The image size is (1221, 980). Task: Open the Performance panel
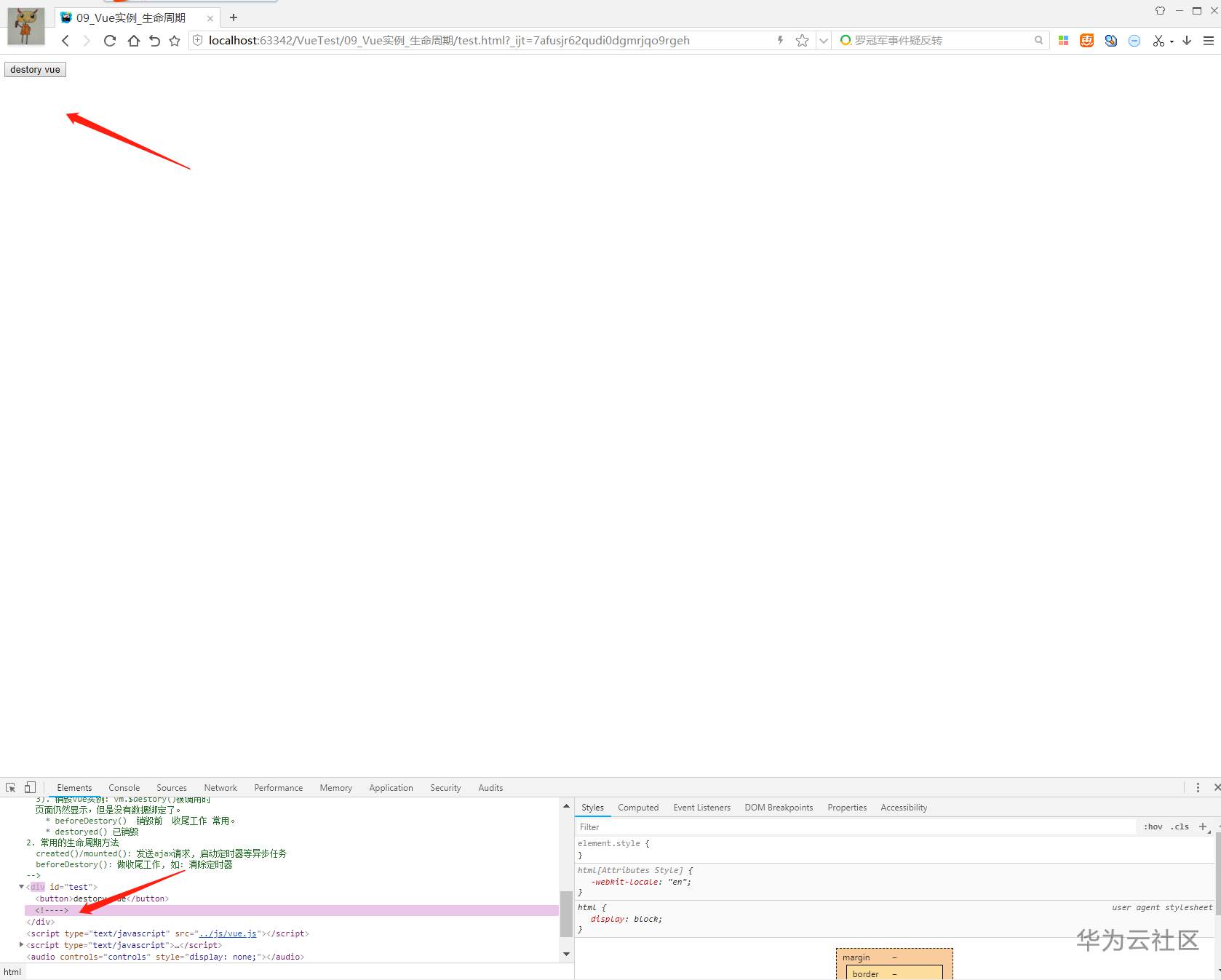tap(279, 788)
